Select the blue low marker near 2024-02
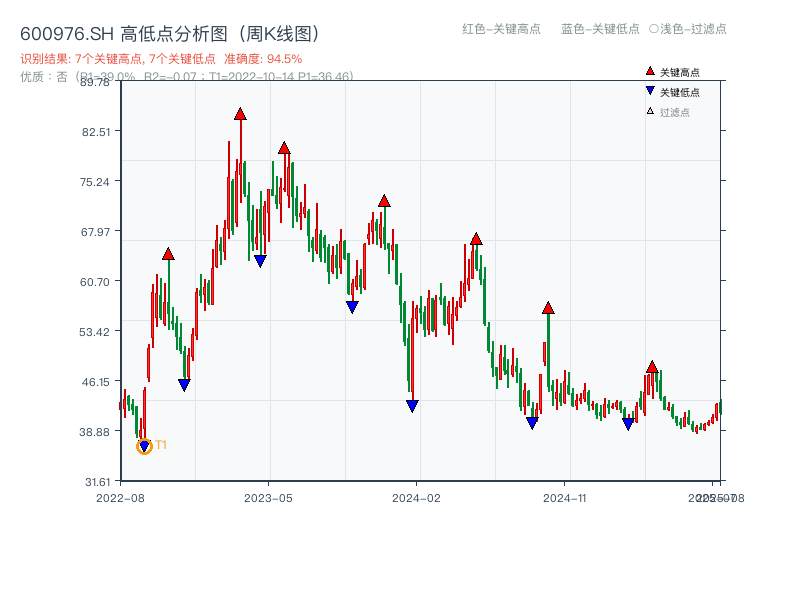Image resolution: width=800 pixels, height=600 pixels. click(411, 404)
